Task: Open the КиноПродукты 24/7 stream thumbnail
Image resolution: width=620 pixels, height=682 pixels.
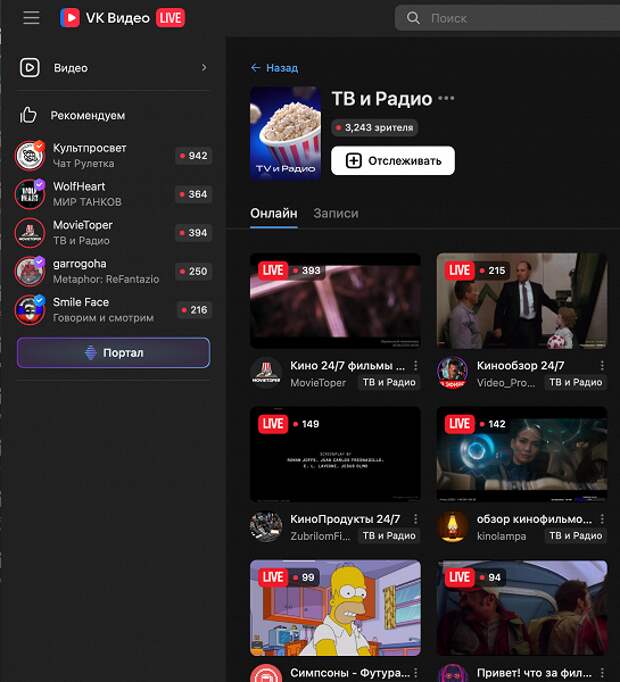Action: point(335,455)
